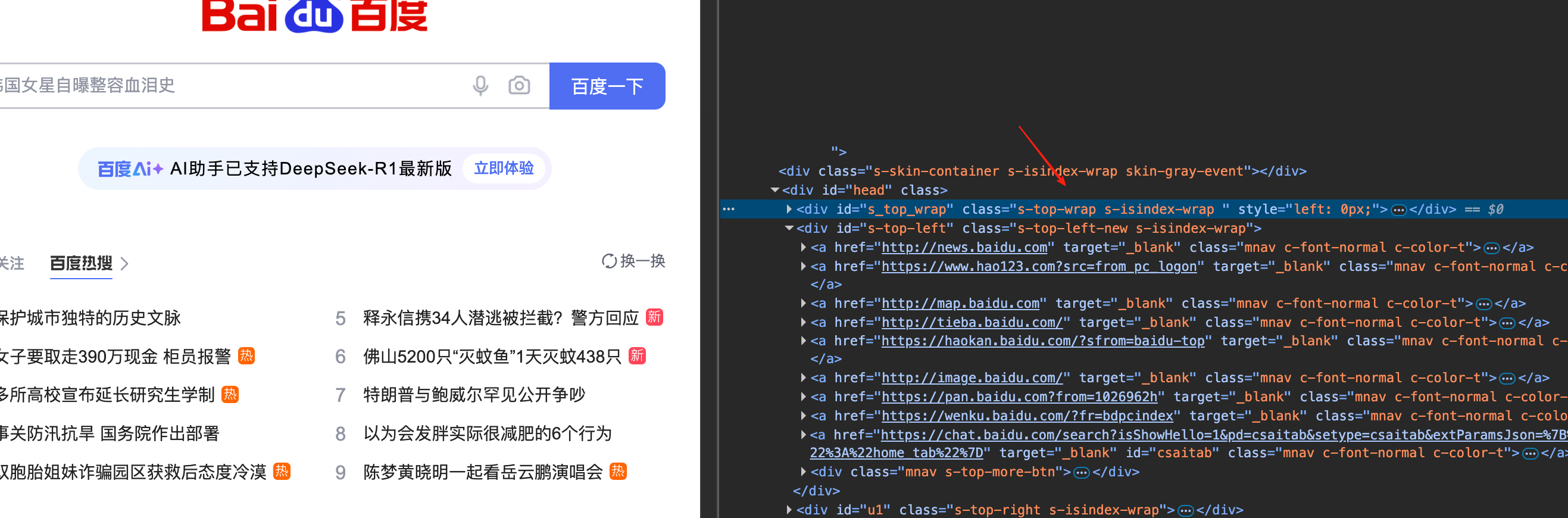The width and height of the screenshot is (1568, 518).
Task: Click the Baidu logo
Action: coord(314,15)
